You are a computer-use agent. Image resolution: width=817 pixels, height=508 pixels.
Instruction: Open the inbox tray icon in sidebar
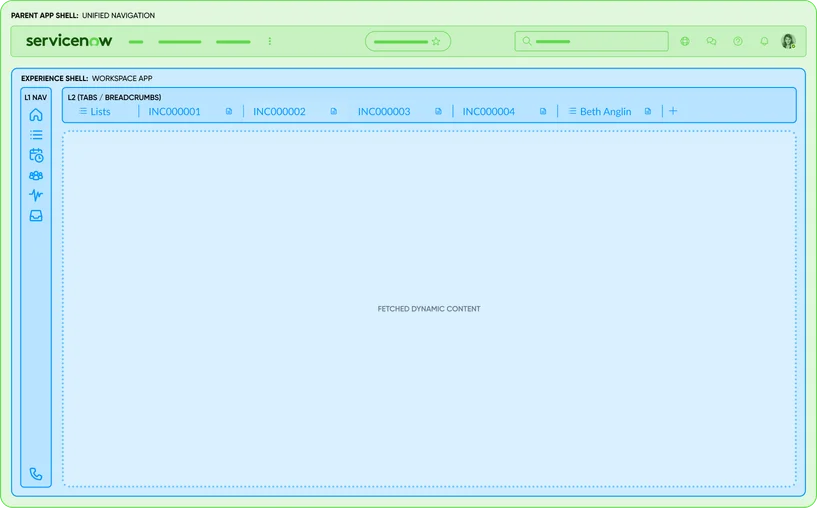tap(36, 215)
